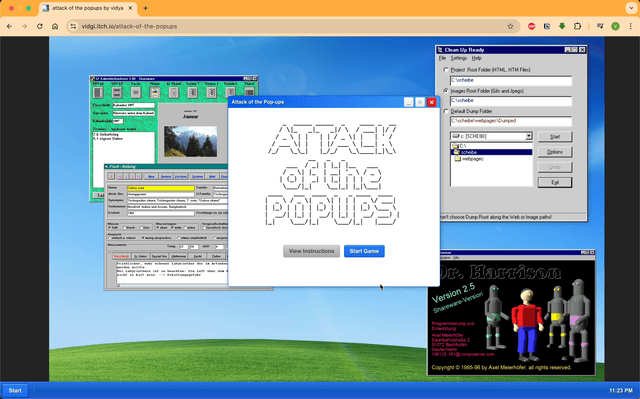Click the Dumped folder path input field
The height and width of the screenshot is (399, 640).
click(x=511, y=121)
